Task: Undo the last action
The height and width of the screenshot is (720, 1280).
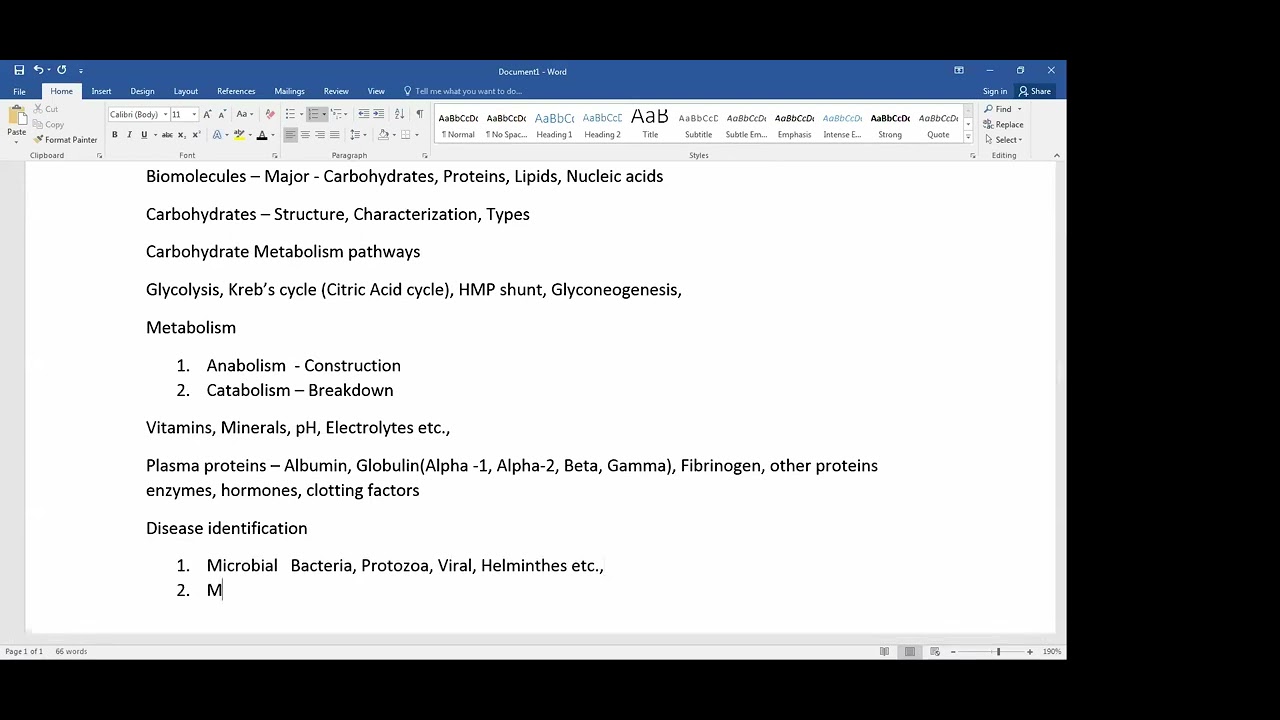Action: tap(38, 70)
